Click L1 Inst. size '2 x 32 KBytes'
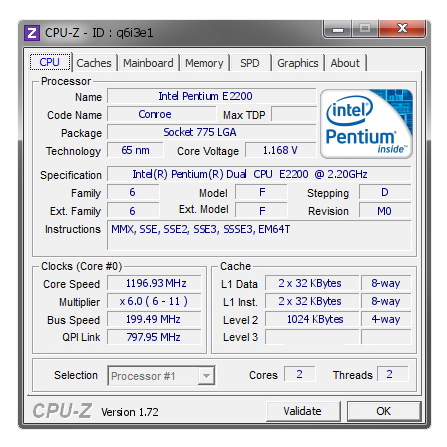The width and height of the screenshot is (447, 447). pos(312,301)
